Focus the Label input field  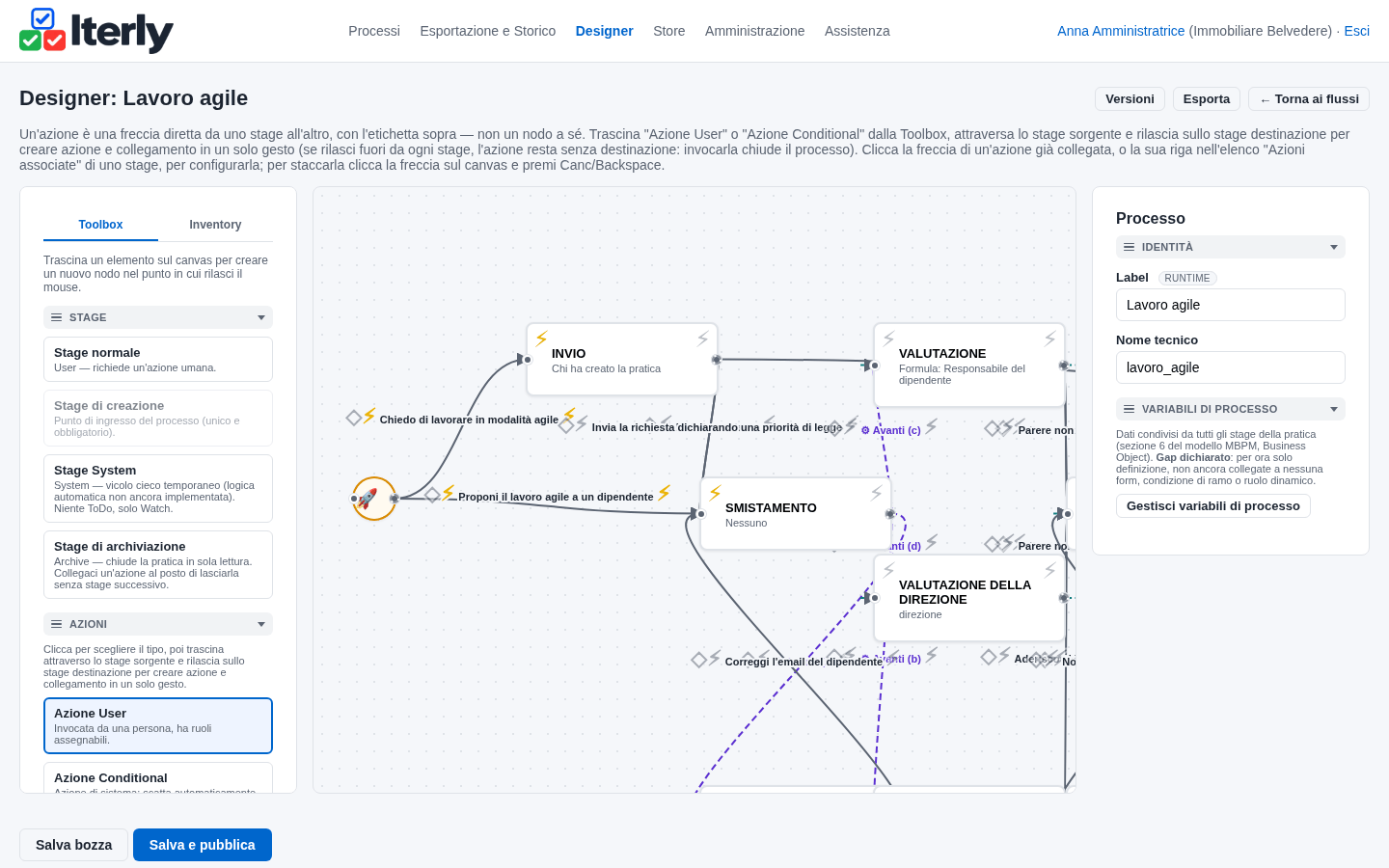(x=1231, y=305)
